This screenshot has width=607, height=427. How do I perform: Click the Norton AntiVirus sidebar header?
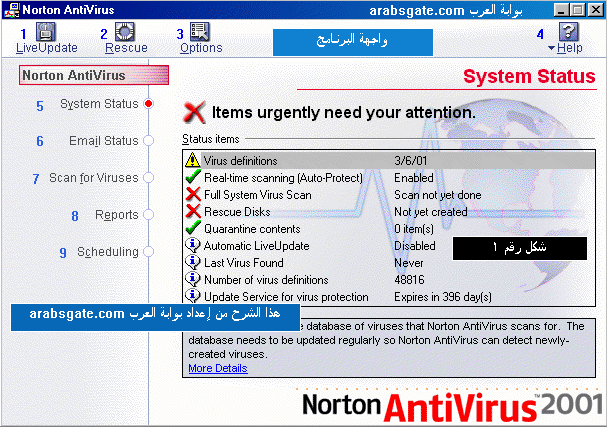tap(94, 75)
